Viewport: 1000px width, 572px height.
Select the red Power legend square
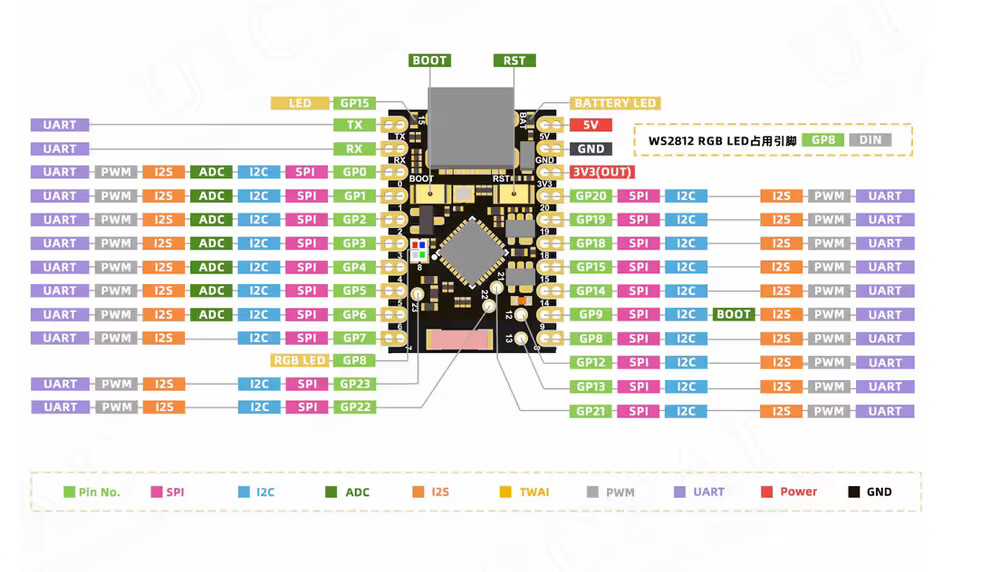[766, 492]
